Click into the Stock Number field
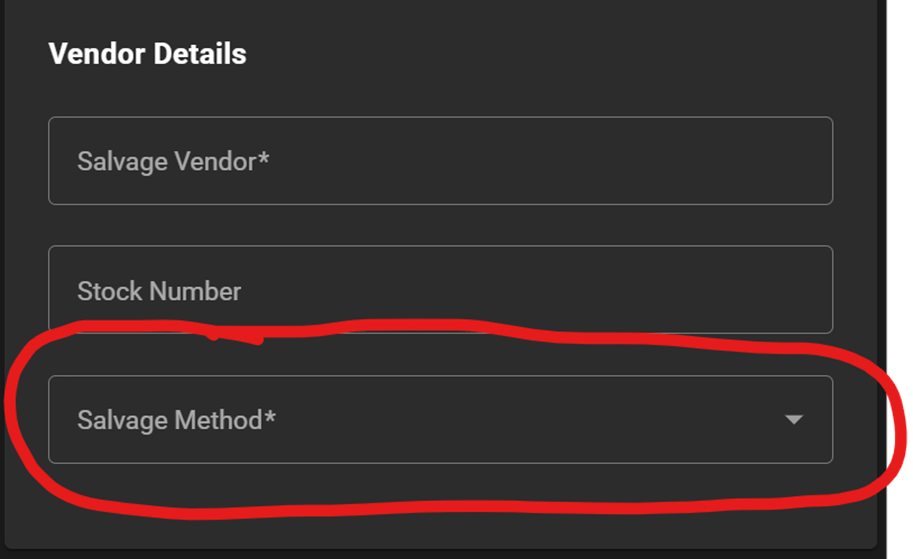Image resolution: width=913 pixels, height=559 pixels. (440, 290)
